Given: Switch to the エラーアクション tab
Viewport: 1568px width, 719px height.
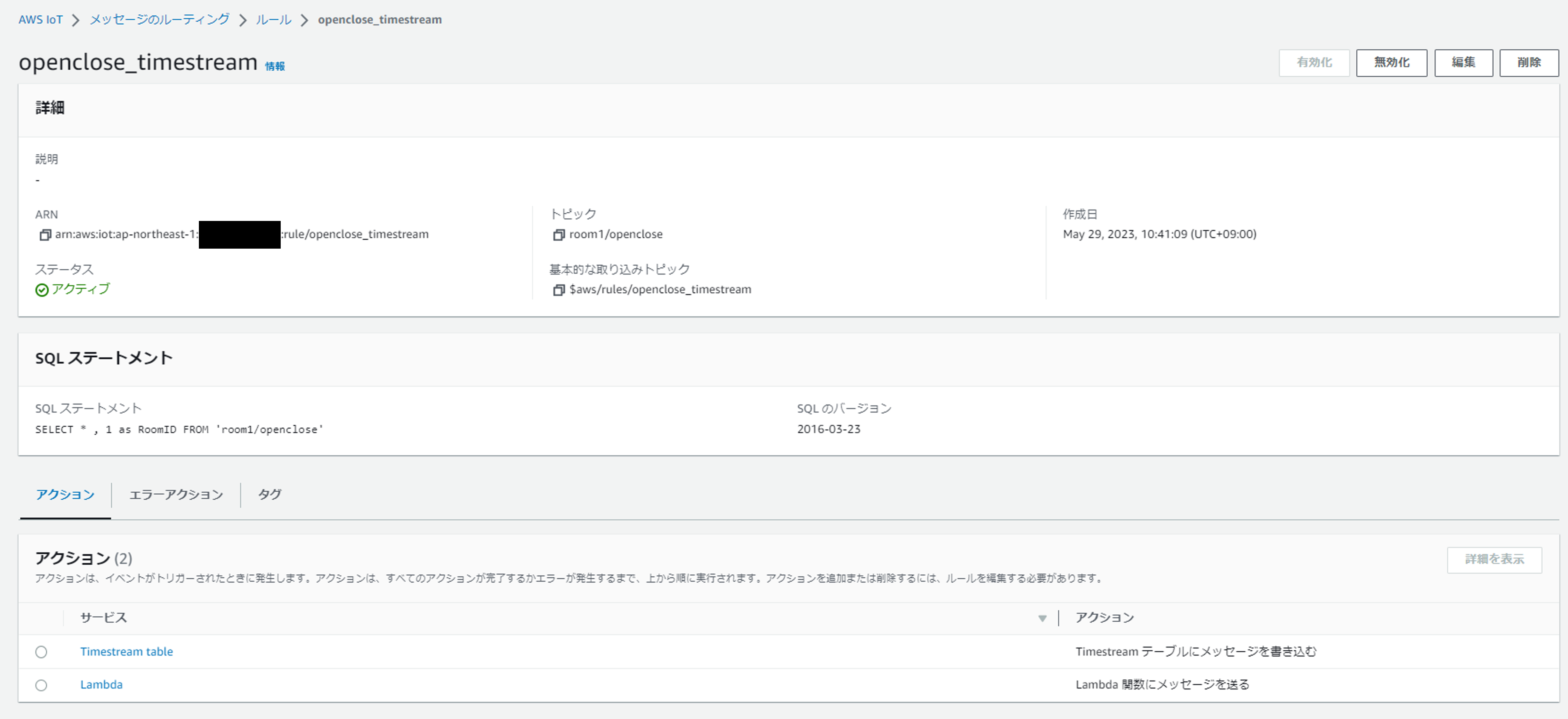Looking at the screenshot, I should (176, 494).
